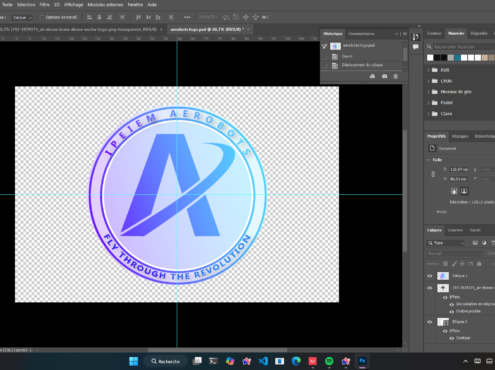Switch to the Historique panel tab
Image resolution: width=495 pixels, height=370 pixels.
point(333,34)
